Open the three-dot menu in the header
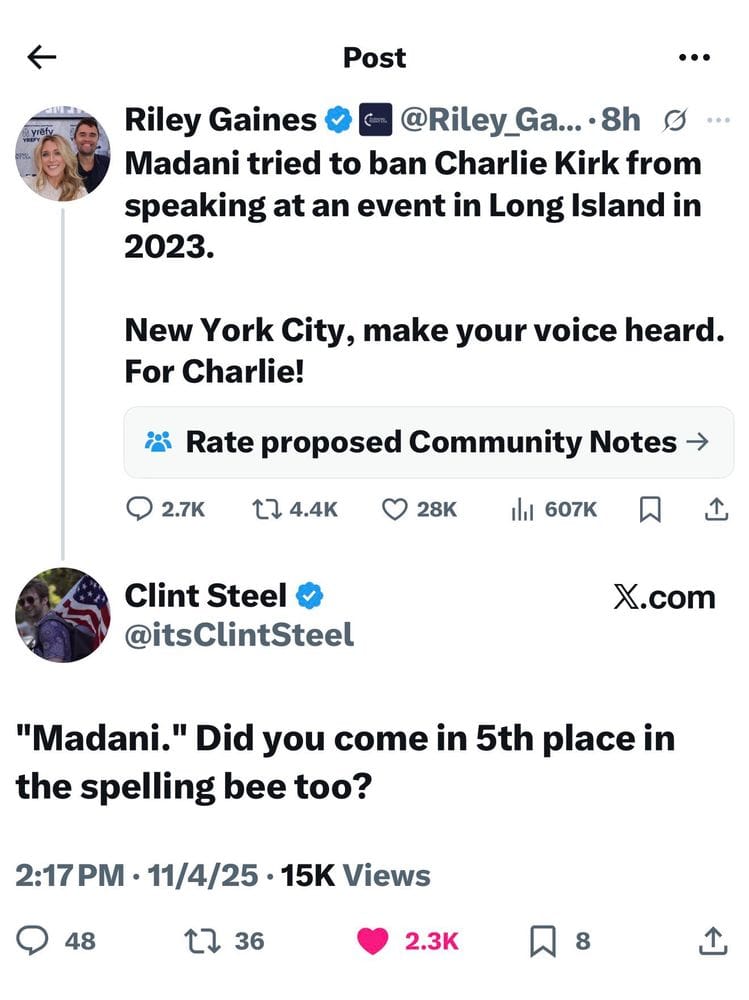Screen dimensions: 749x1000 (x=692, y=58)
